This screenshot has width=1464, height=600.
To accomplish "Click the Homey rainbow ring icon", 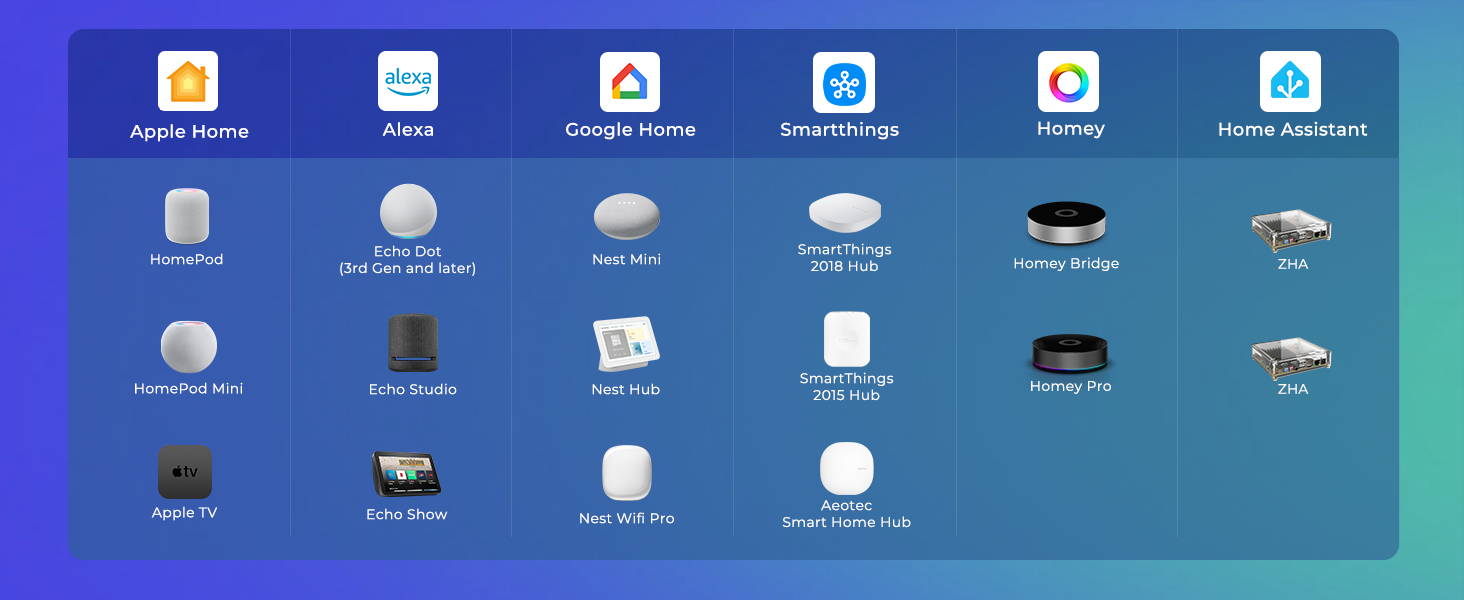I will 1068,81.
